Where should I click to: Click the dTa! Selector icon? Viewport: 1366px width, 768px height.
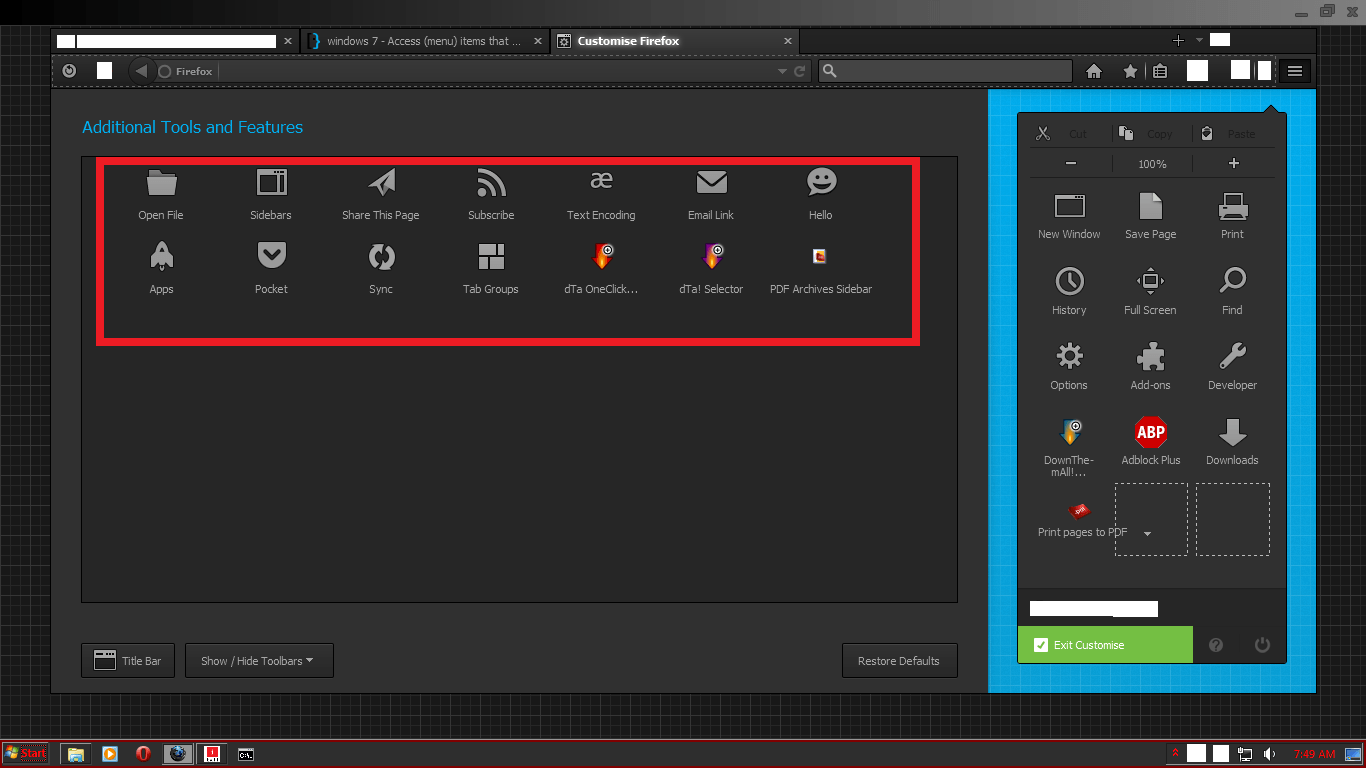tap(711, 256)
